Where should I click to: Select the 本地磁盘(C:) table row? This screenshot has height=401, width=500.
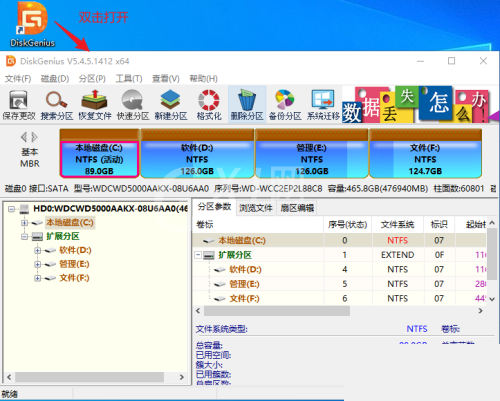click(x=339, y=240)
